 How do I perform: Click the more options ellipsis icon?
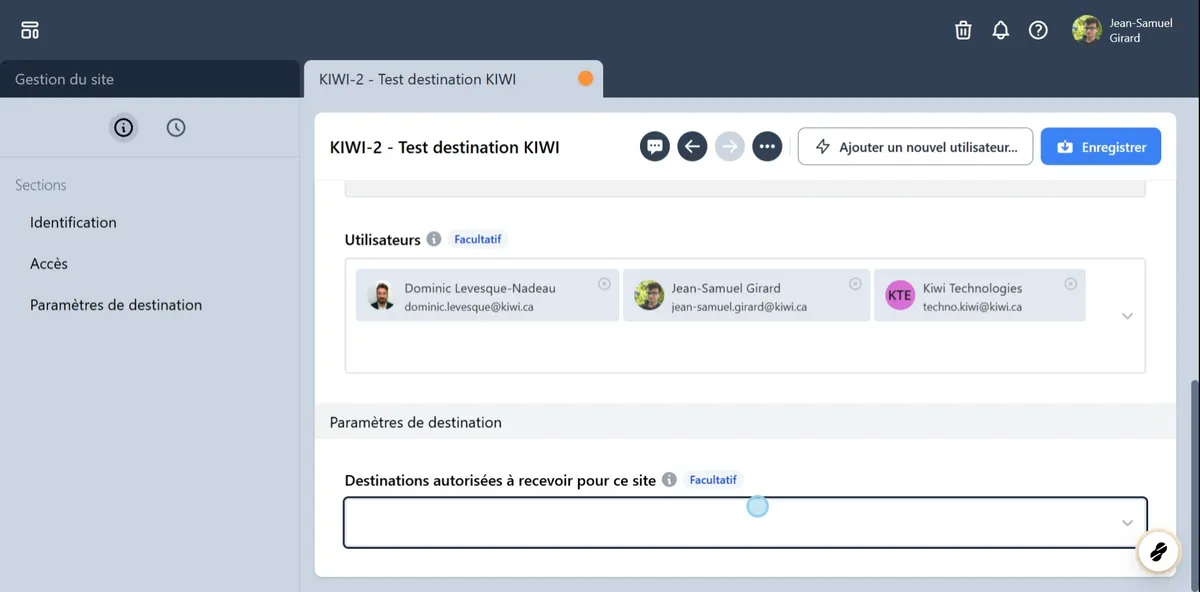(767, 146)
